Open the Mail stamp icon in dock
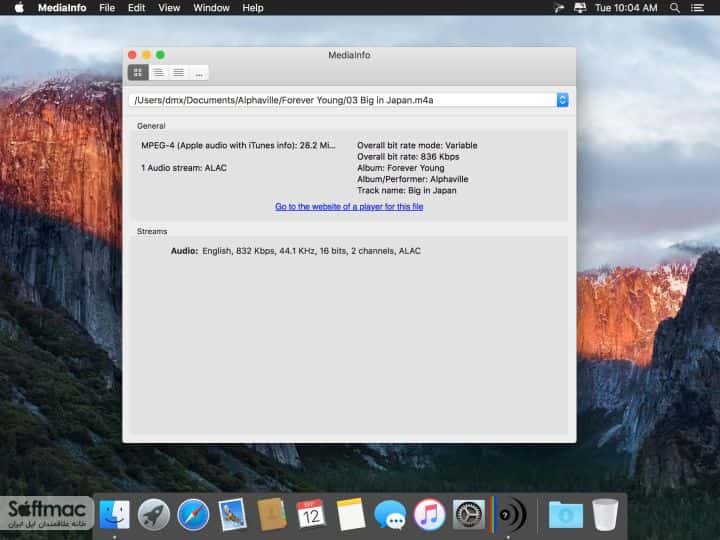Viewport: 720px width, 540px height. click(x=232, y=515)
